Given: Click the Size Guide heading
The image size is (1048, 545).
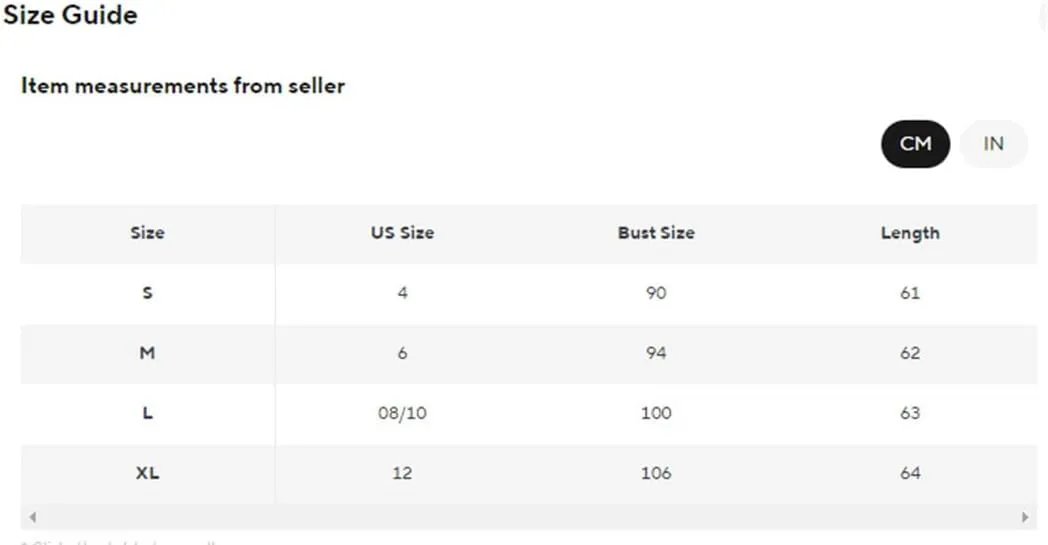Looking at the screenshot, I should pyautogui.click(x=70, y=15).
